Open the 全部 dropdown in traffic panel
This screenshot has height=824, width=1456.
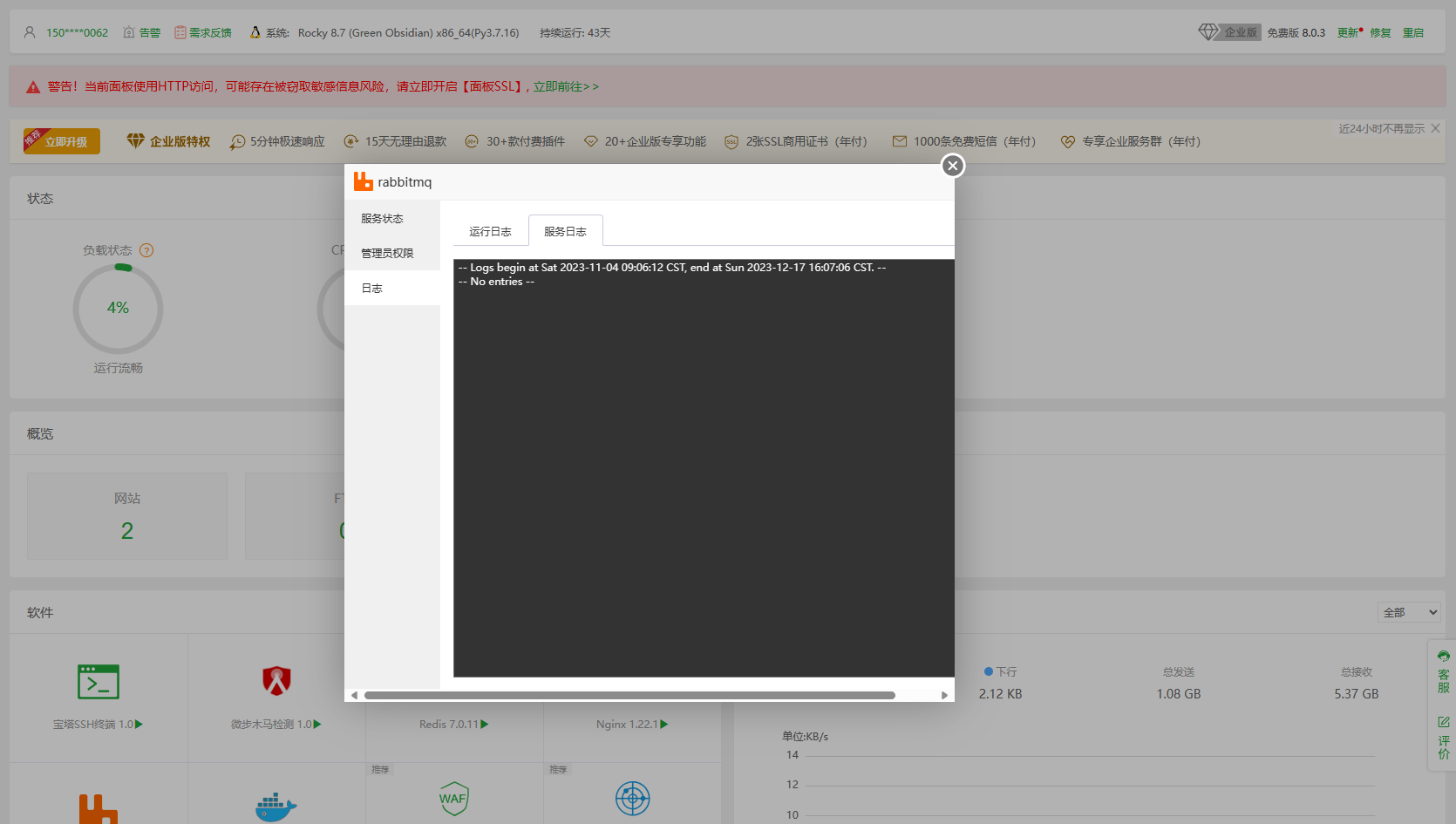coord(1409,612)
